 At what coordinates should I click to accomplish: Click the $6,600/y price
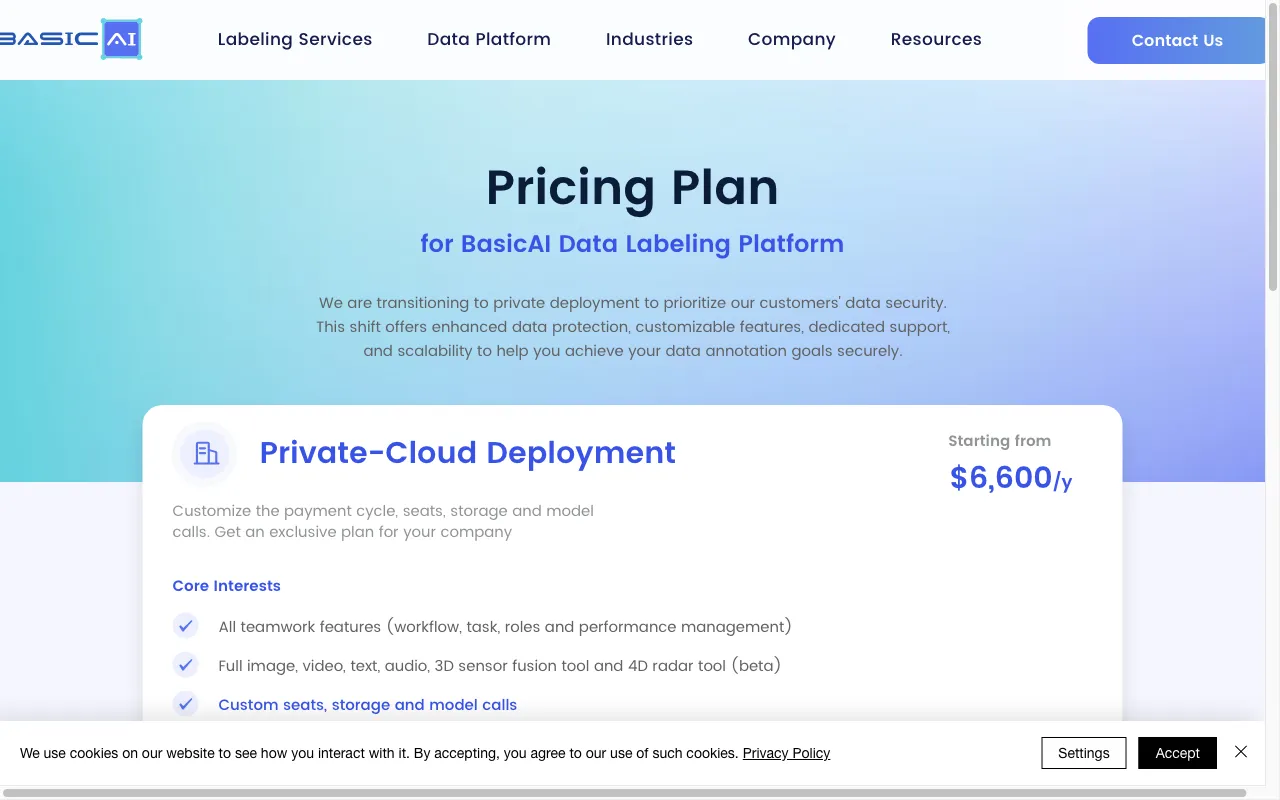point(1011,478)
